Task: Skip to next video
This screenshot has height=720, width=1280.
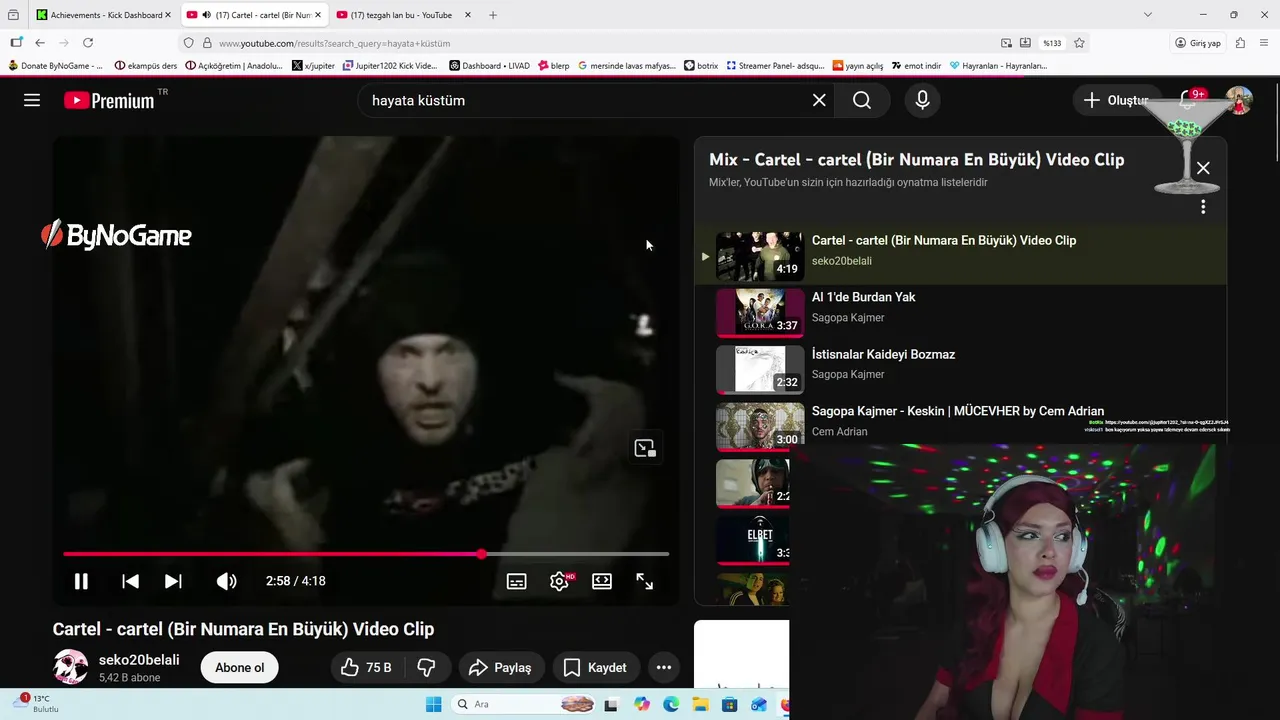Action: click(x=173, y=581)
